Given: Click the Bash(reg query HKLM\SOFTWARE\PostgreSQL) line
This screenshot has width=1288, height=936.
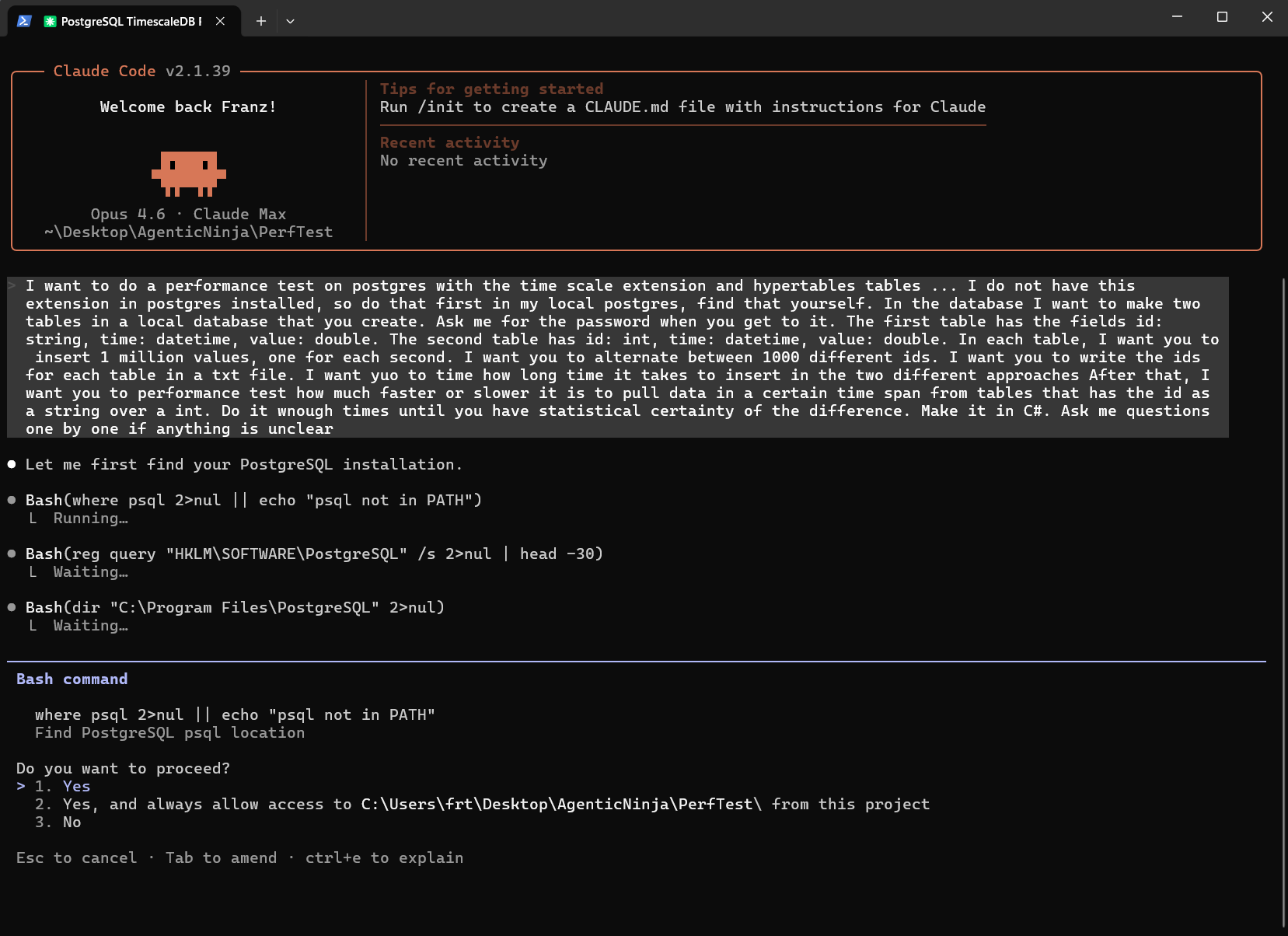Looking at the screenshot, I should pyautogui.click(x=314, y=554).
